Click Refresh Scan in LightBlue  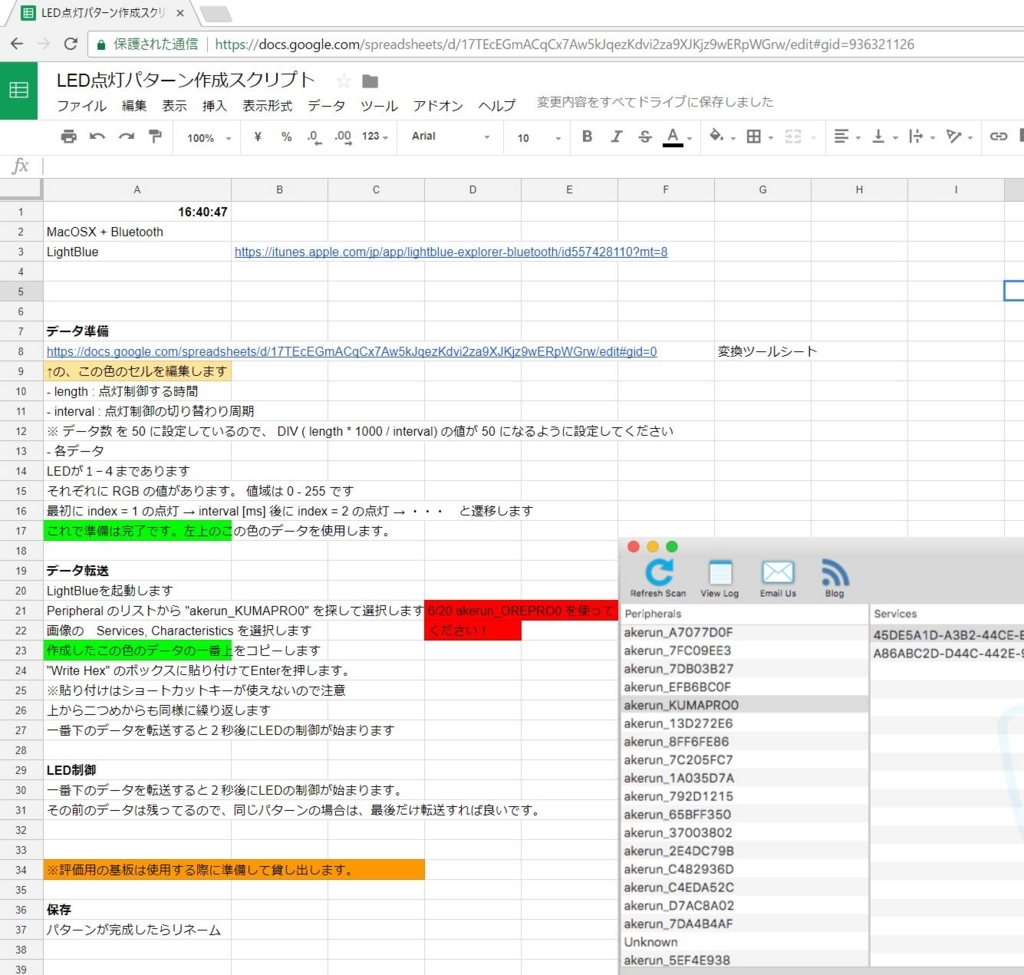[658, 578]
